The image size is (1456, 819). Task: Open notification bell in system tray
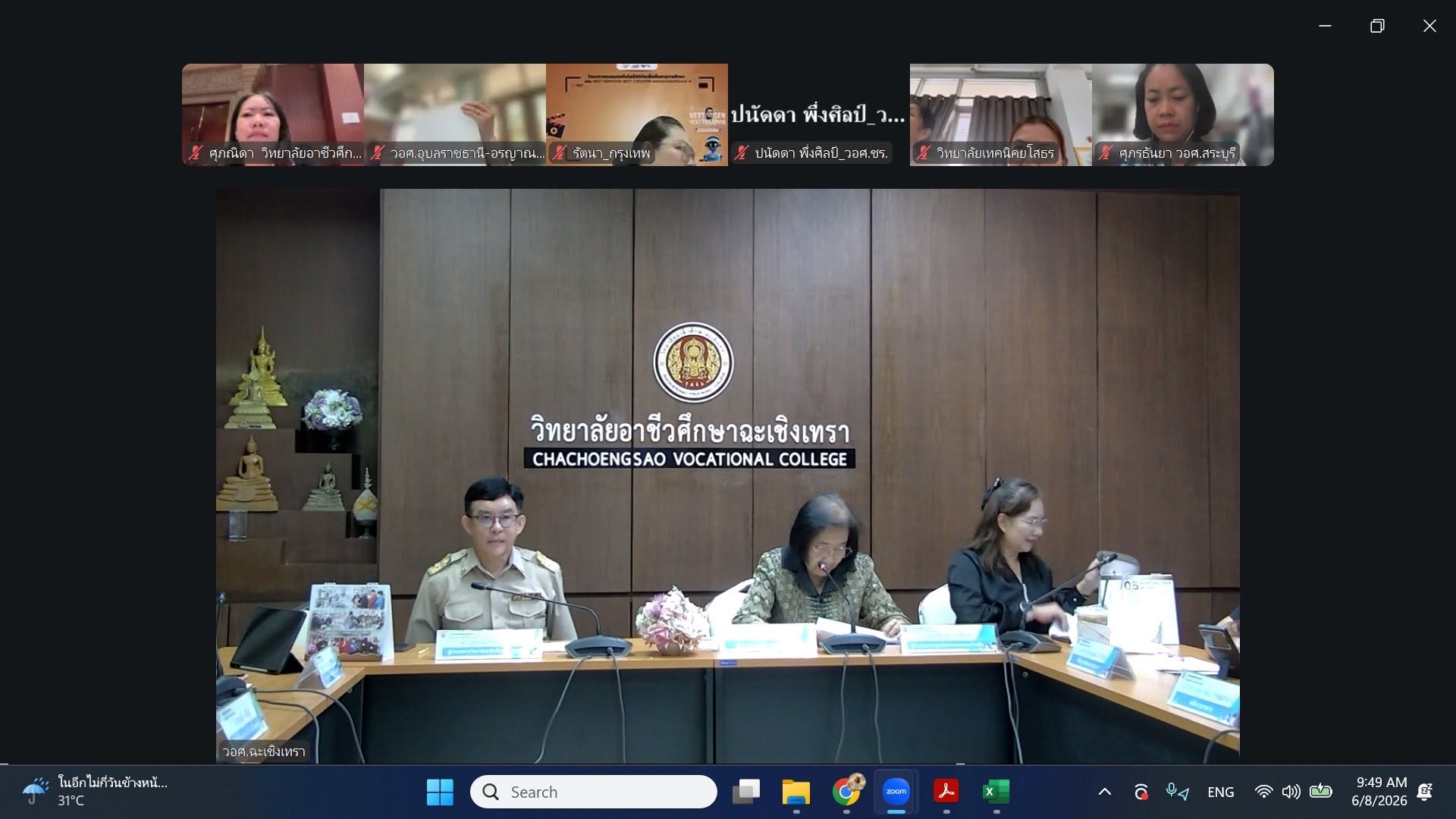click(1424, 792)
